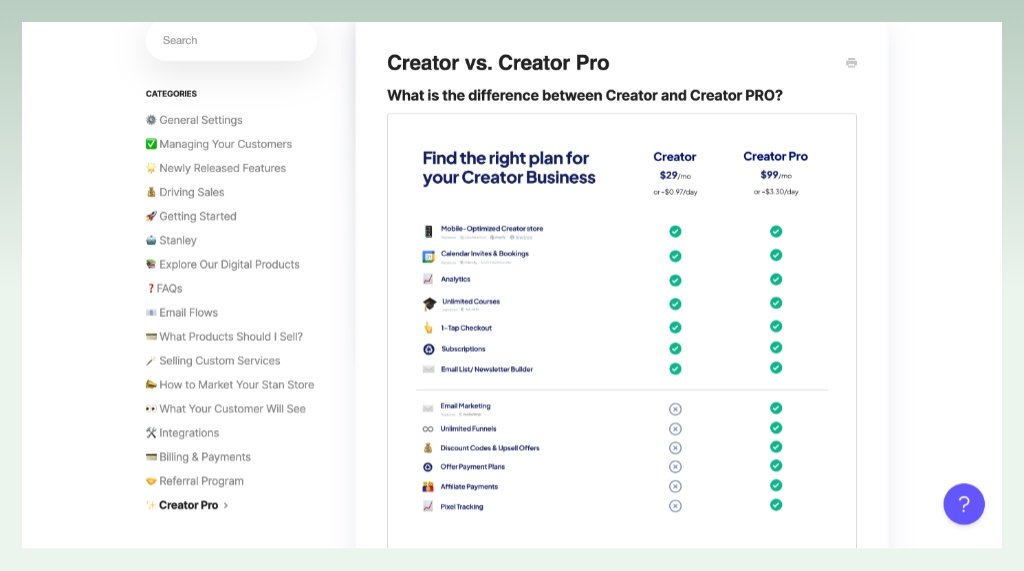
Task: Click the gear icon for General Settings
Action: (151, 120)
